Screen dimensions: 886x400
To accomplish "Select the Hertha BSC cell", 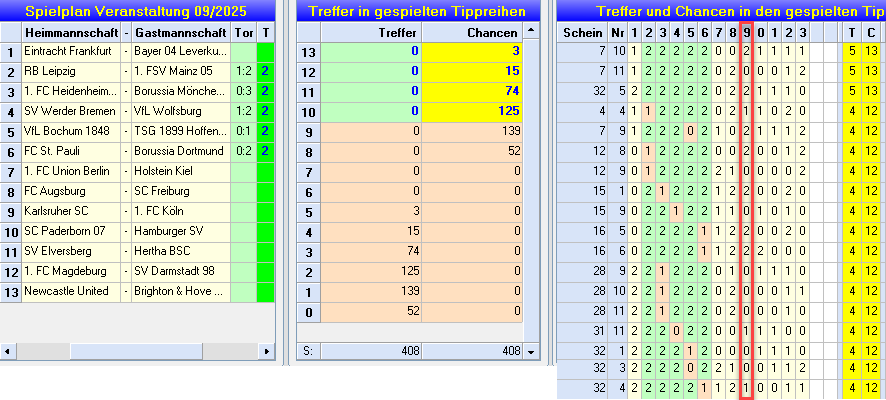I will tap(181, 251).
